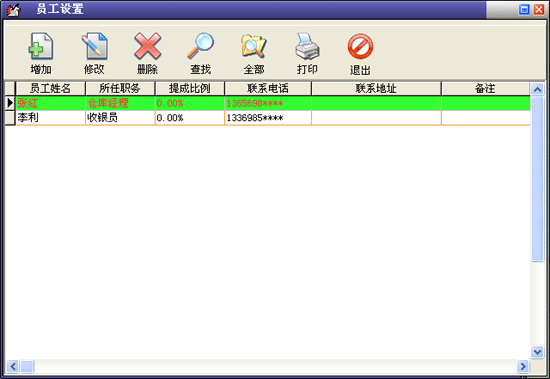
Task: Click the 提成比例 column header
Action: 189,88
